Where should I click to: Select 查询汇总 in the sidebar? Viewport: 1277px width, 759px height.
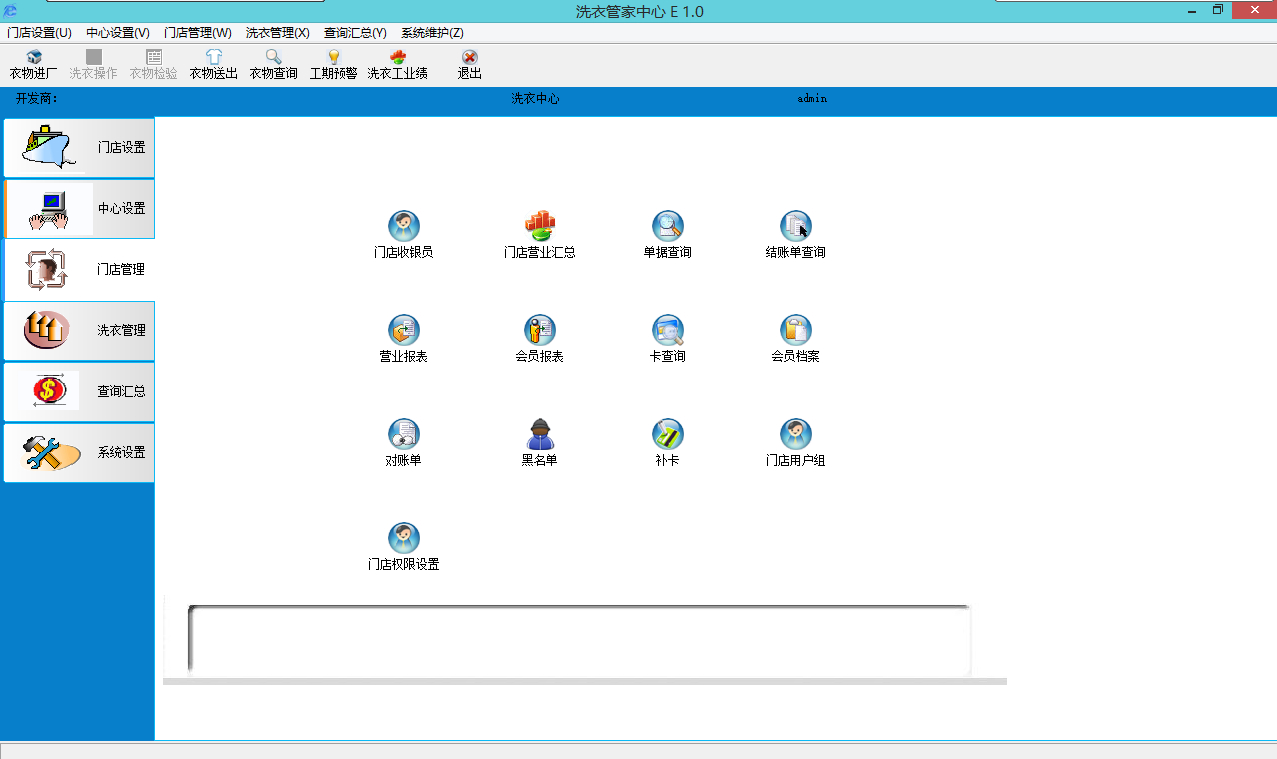click(x=79, y=392)
